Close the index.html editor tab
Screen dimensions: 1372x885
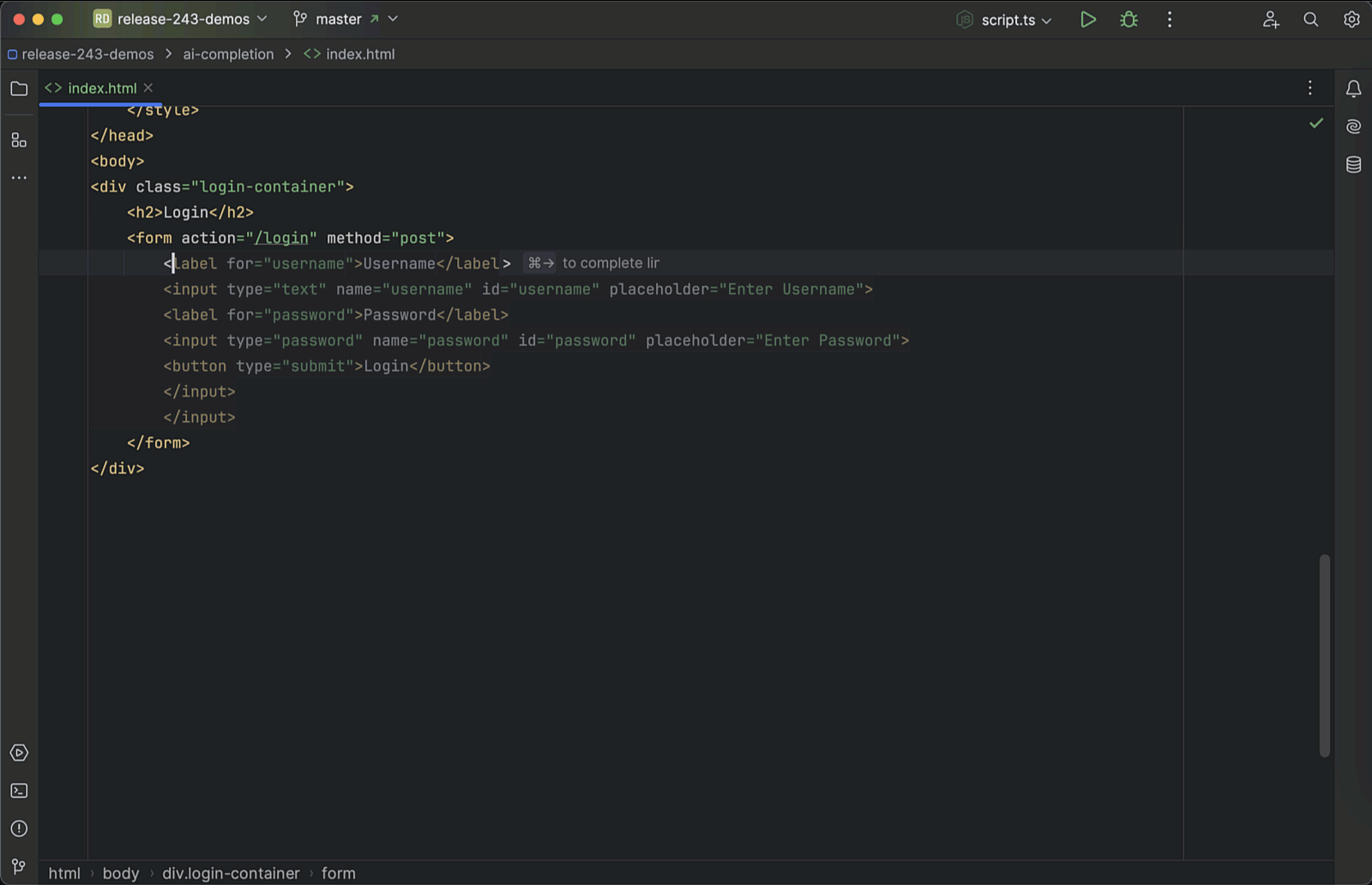pyautogui.click(x=148, y=87)
